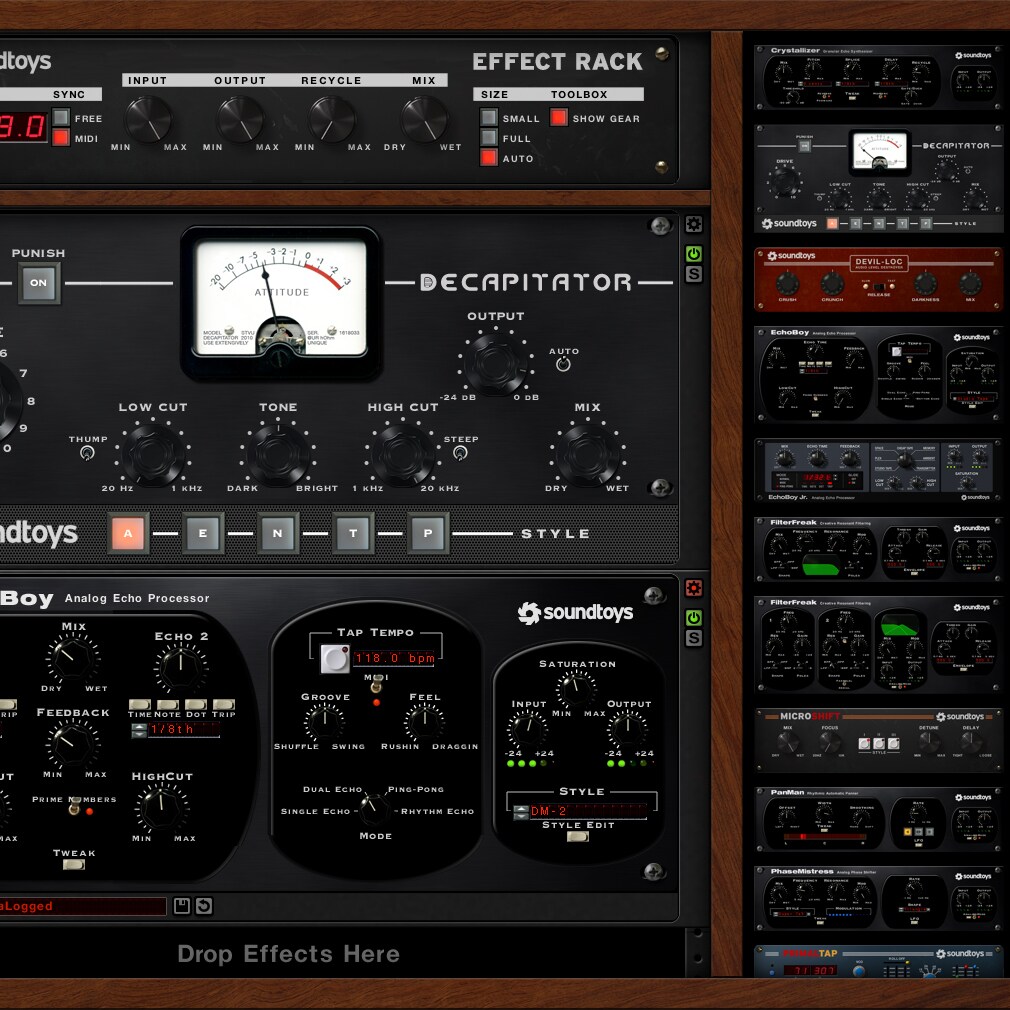Select Decapitator style P
Screen dimensions: 1010x1010
click(x=428, y=533)
